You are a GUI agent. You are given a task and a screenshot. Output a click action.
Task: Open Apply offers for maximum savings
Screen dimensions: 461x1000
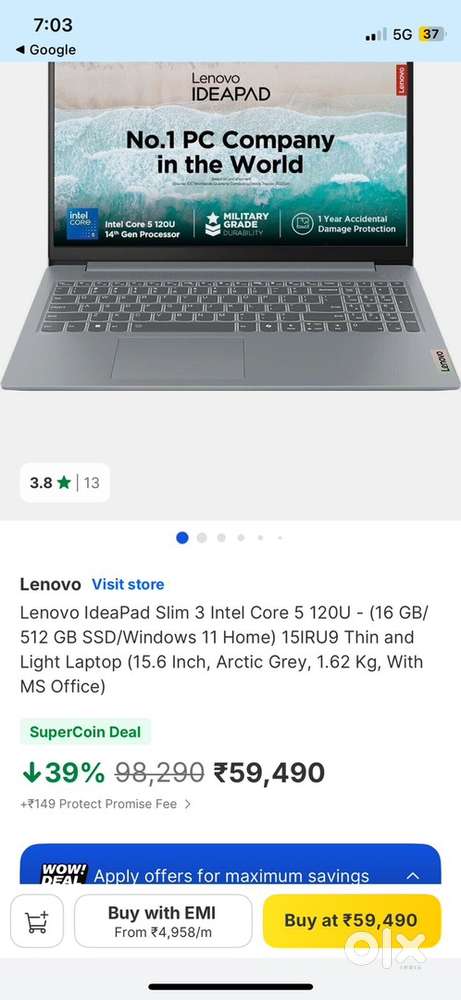click(x=231, y=876)
